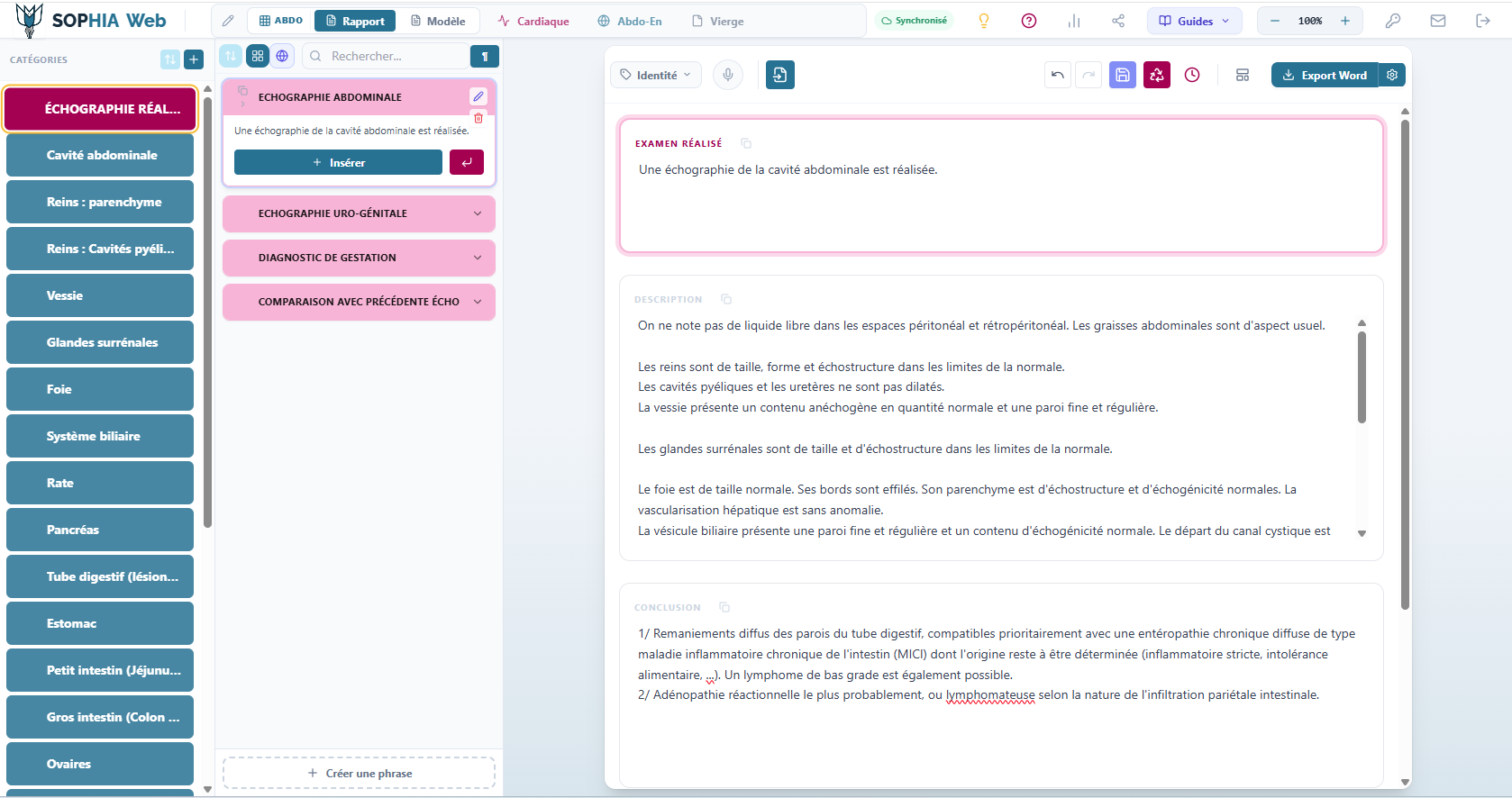Image resolution: width=1512 pixels, height=798 pixels.
Task: Redo the last change
Action: coord(1088,75)
